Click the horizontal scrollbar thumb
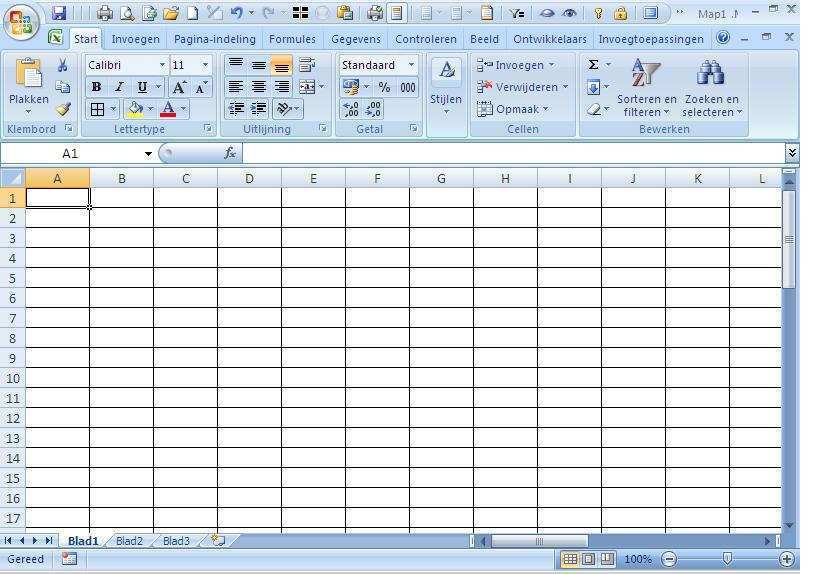The height and width of the screenshot is (574, 840). (x=539, y=541)
